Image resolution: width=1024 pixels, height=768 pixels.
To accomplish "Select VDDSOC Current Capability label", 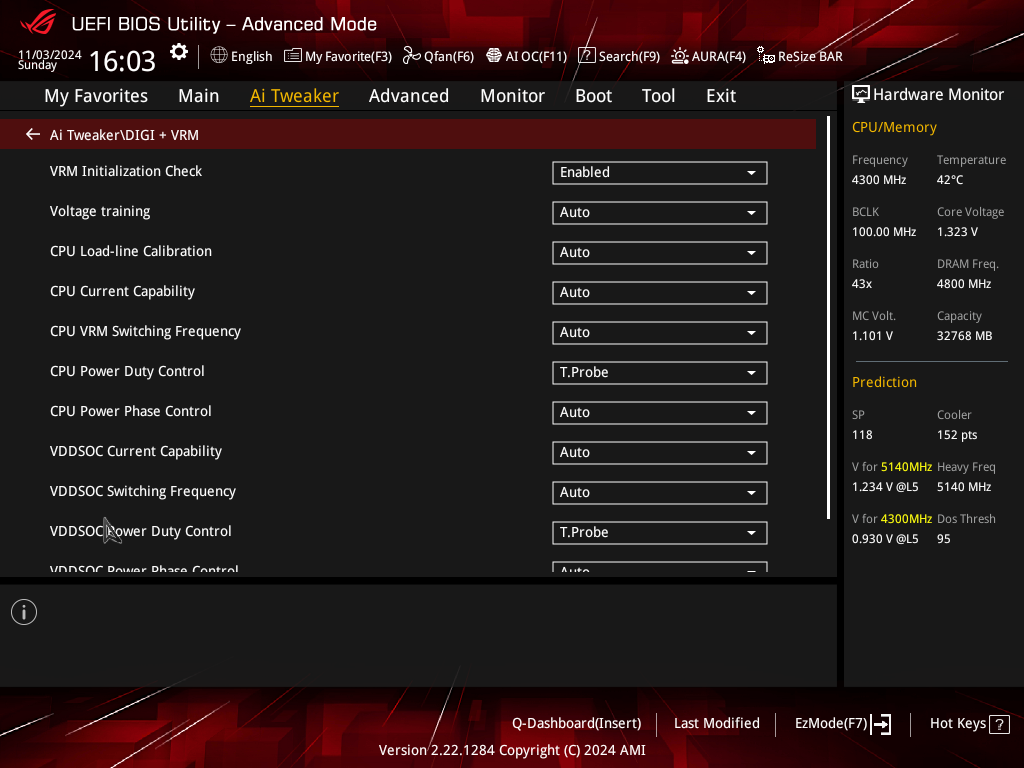I will (136, 451).
